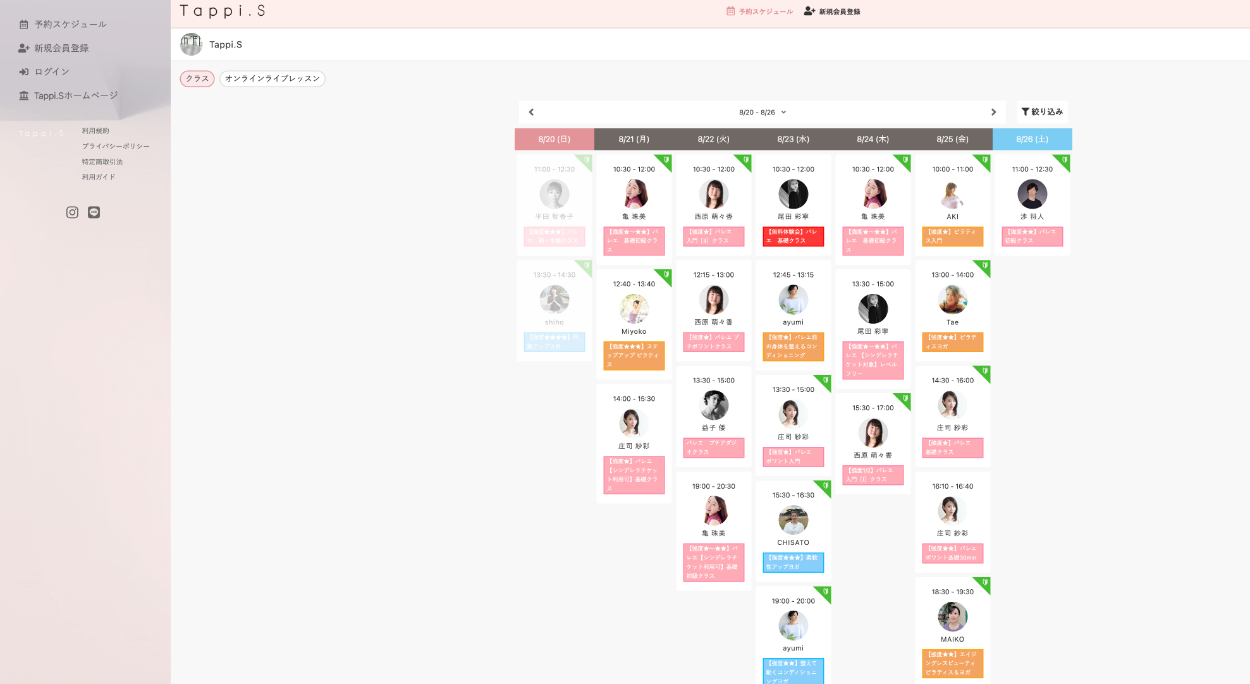The image size is (1250, 684).
Task: Open the 絞り込み filter panel
Action: point(1042,112)
